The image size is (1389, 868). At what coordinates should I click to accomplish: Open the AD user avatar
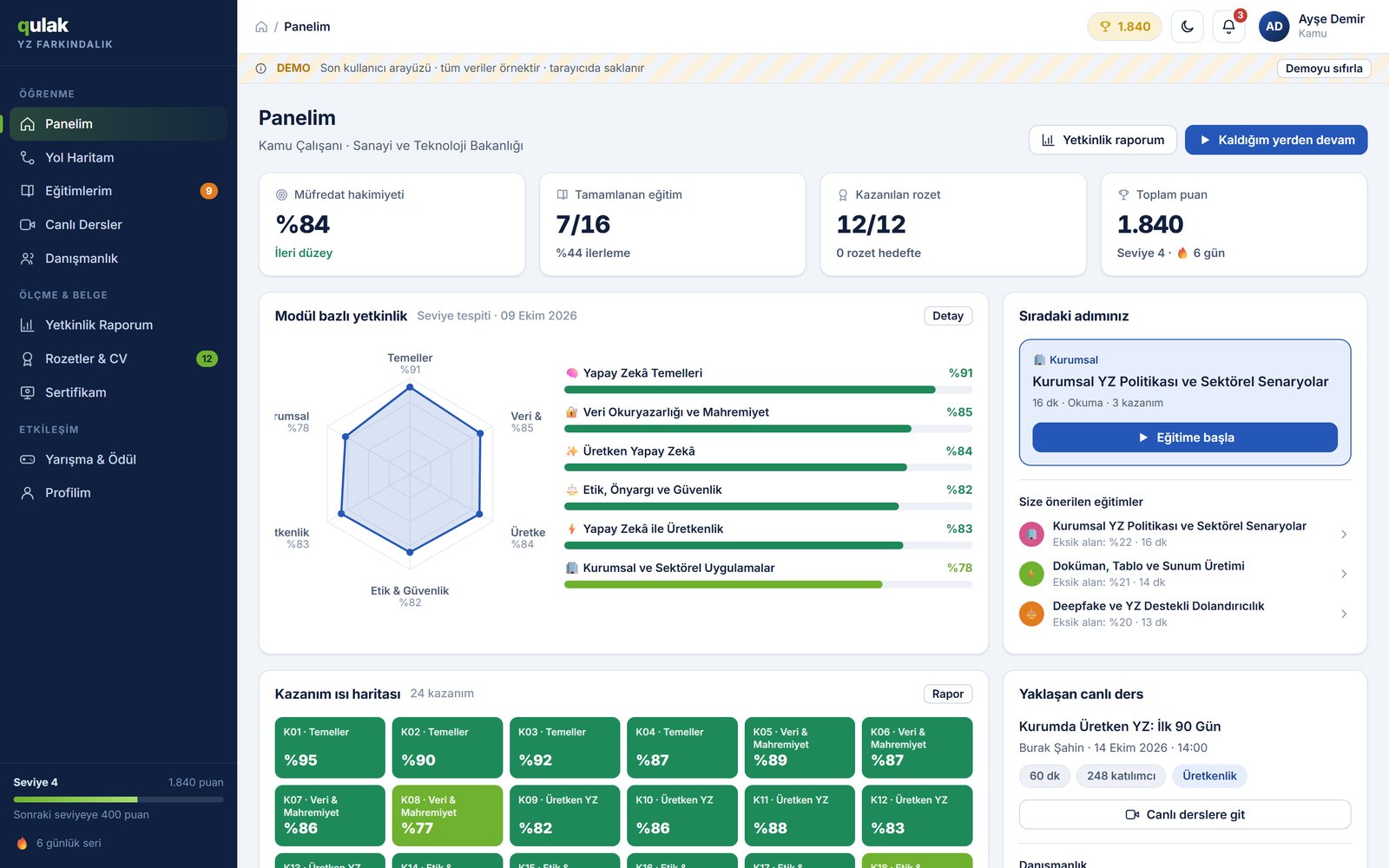1274,26
